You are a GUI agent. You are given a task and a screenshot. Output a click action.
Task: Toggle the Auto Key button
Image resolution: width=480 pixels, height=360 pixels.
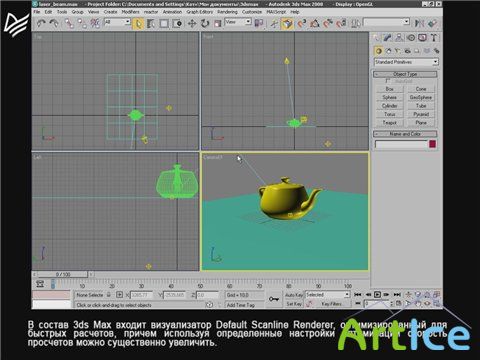(294, 295)
